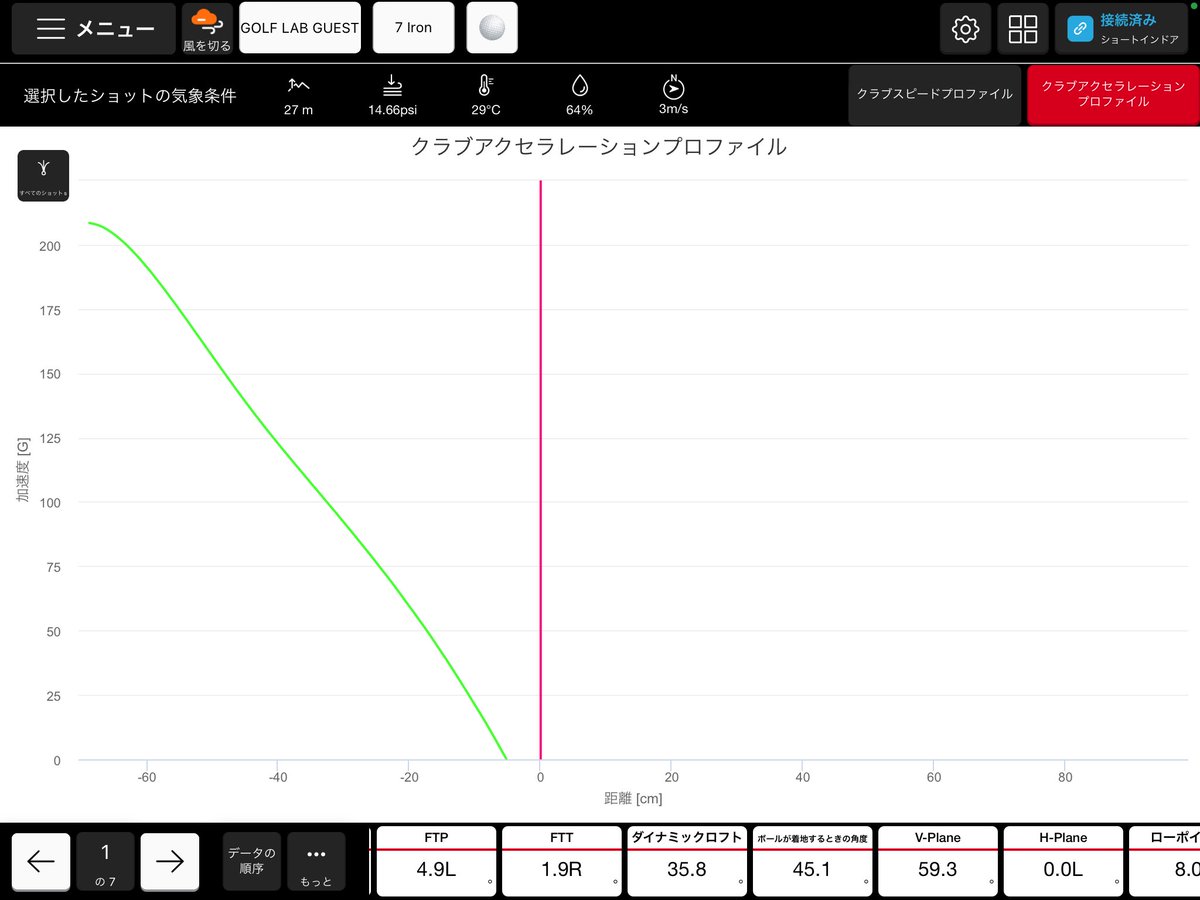Select the FTP 4.9L data tile
Viewport: 1200px width, 900px height.
(x=436, y=861)
